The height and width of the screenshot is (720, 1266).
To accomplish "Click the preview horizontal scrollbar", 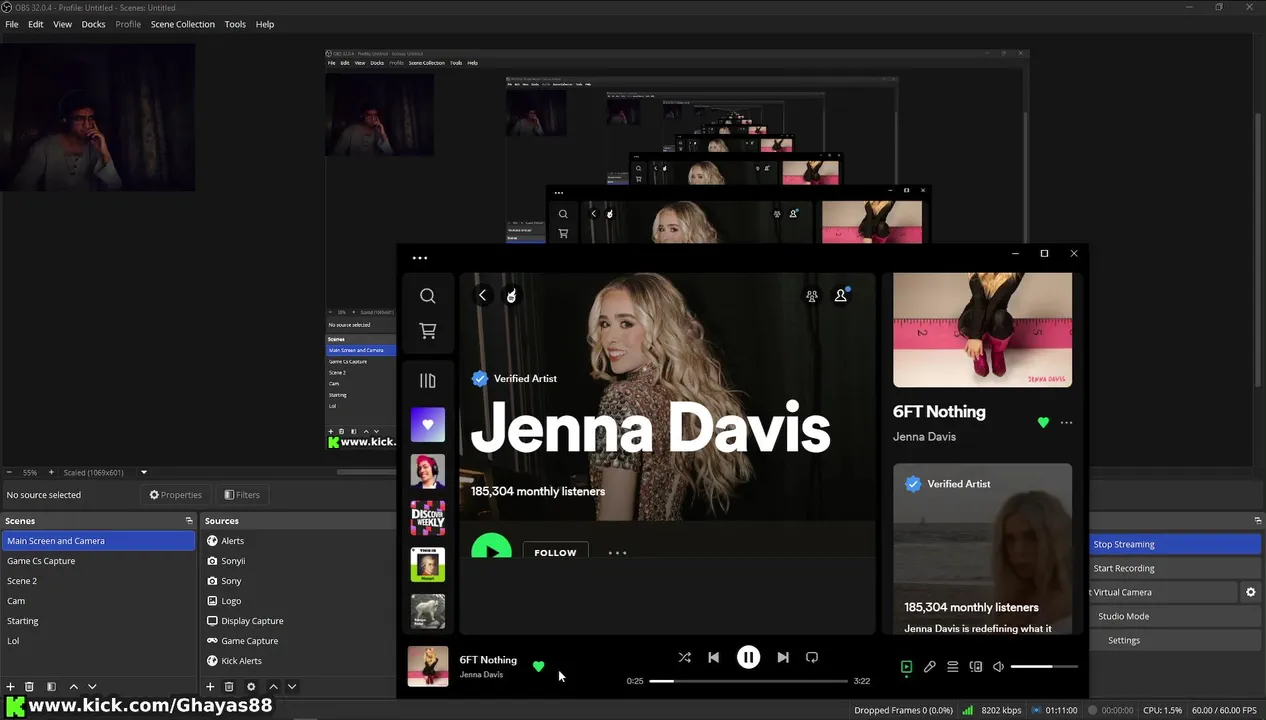I will [x=365, y=472].
